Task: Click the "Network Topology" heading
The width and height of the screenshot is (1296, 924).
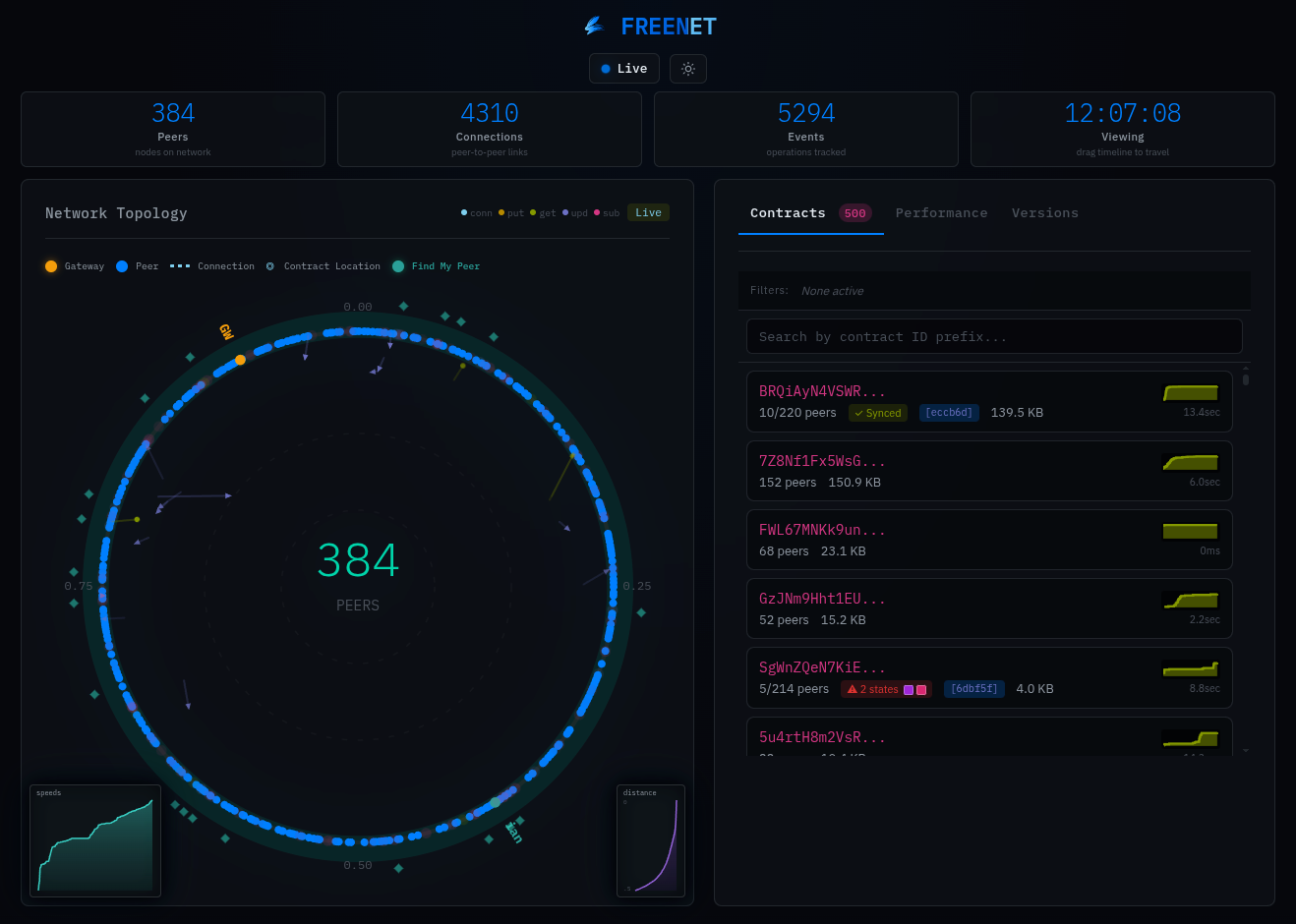Action: 116,213
